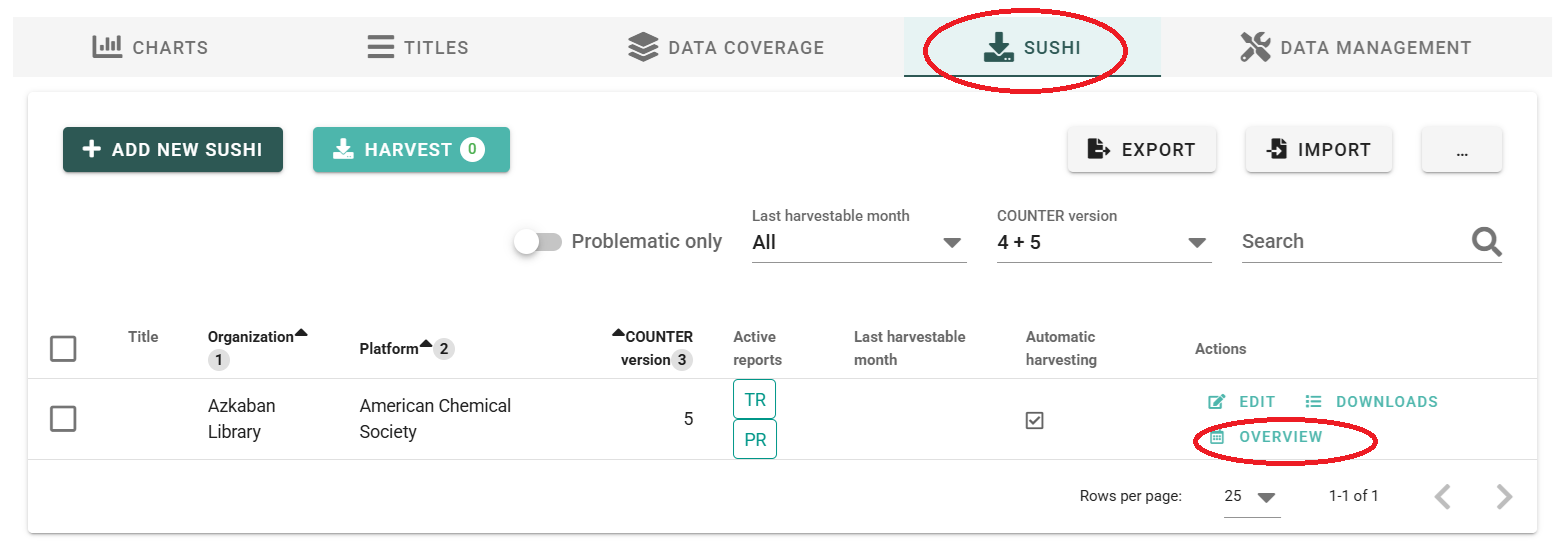Image resolution: width=1561 pixels, height=543 pixels.
Task: Click the TR active report badge
Action: click(x=755, y=399)
